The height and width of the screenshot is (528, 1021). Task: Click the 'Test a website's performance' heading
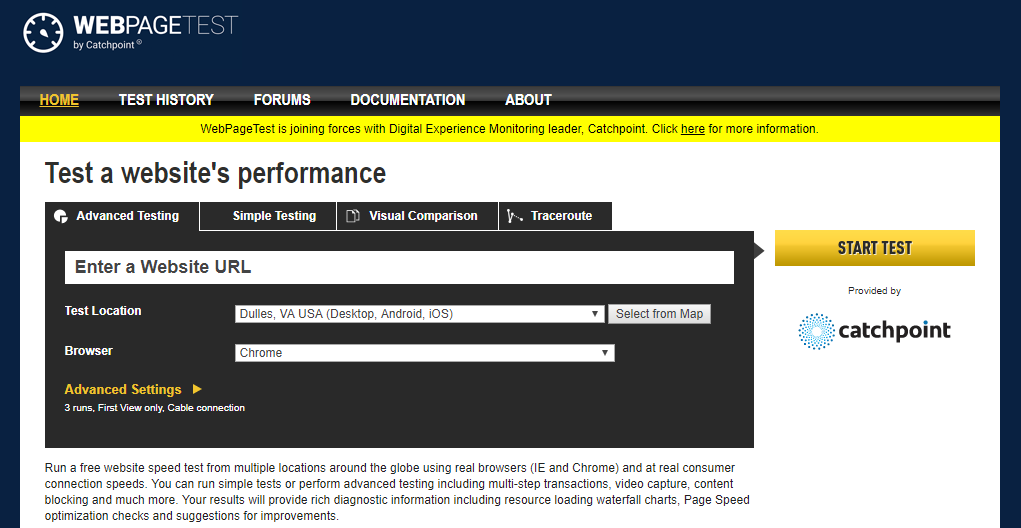coord(216,174)
